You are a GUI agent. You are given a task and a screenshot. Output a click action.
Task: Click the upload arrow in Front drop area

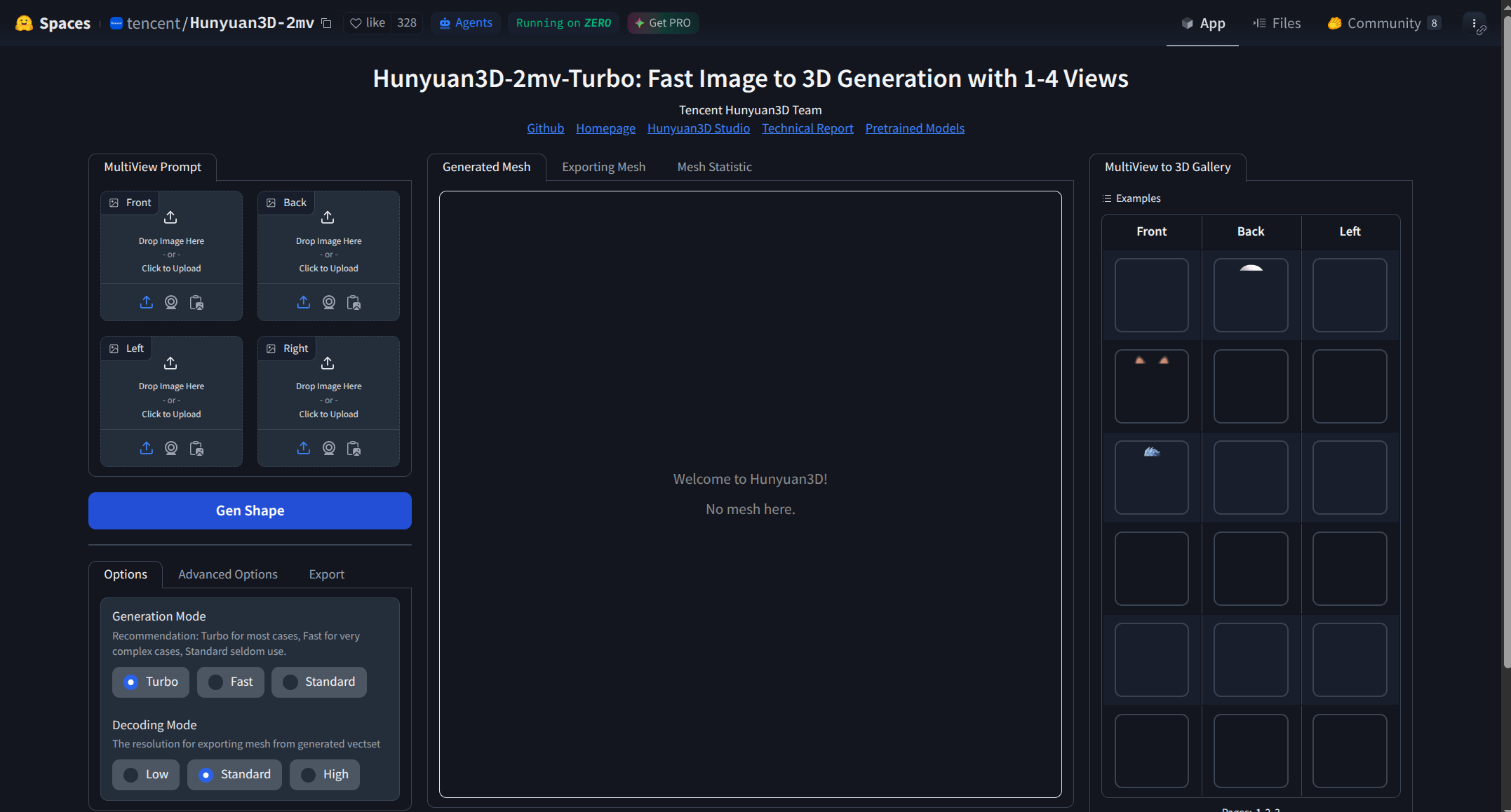pos(170,217)
